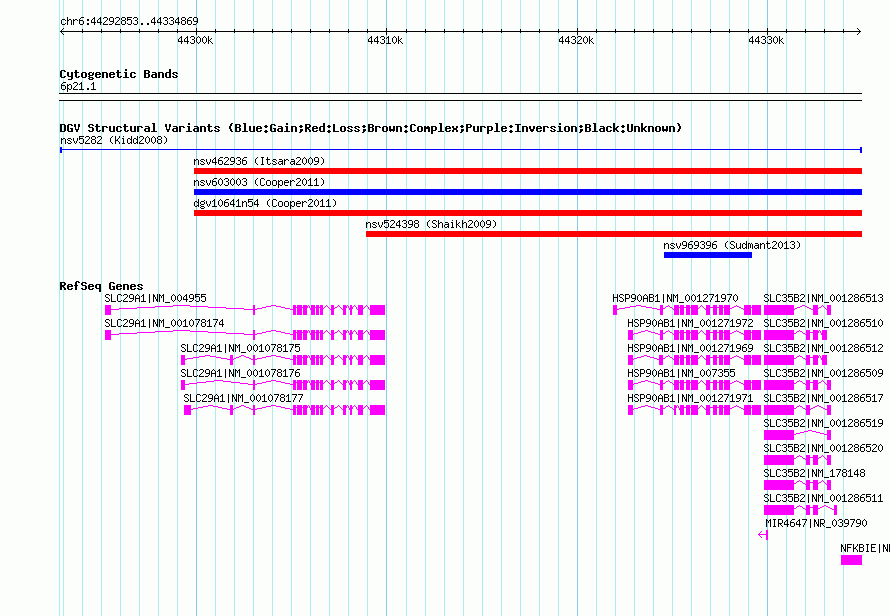Open HSP90AB1|NM_001271972 transcript label
Screen dimensions: 890x616
click(x=690, y=323)
